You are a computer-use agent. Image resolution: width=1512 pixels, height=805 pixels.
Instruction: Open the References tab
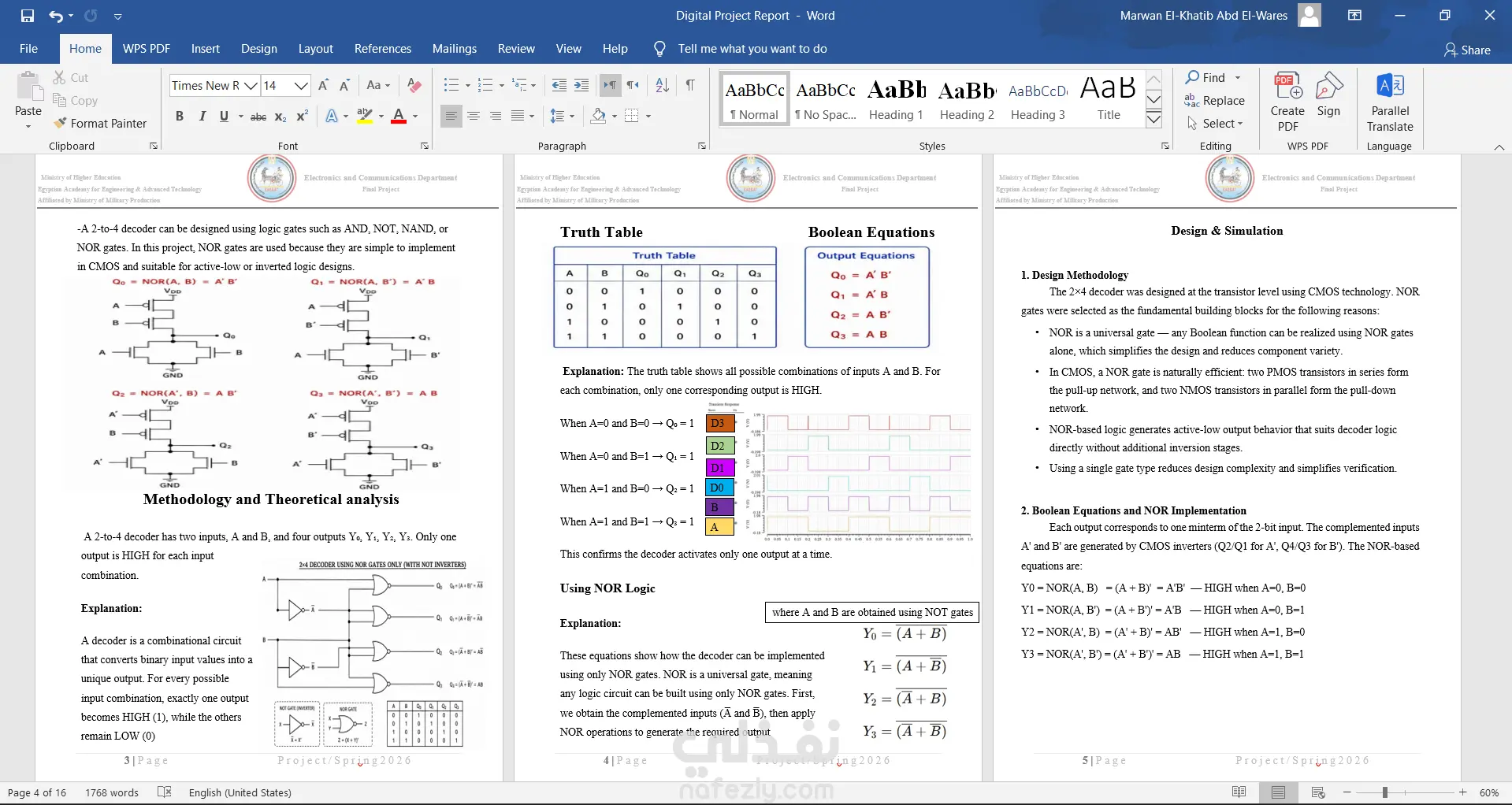pyautogui.click(x=383, y=49)
